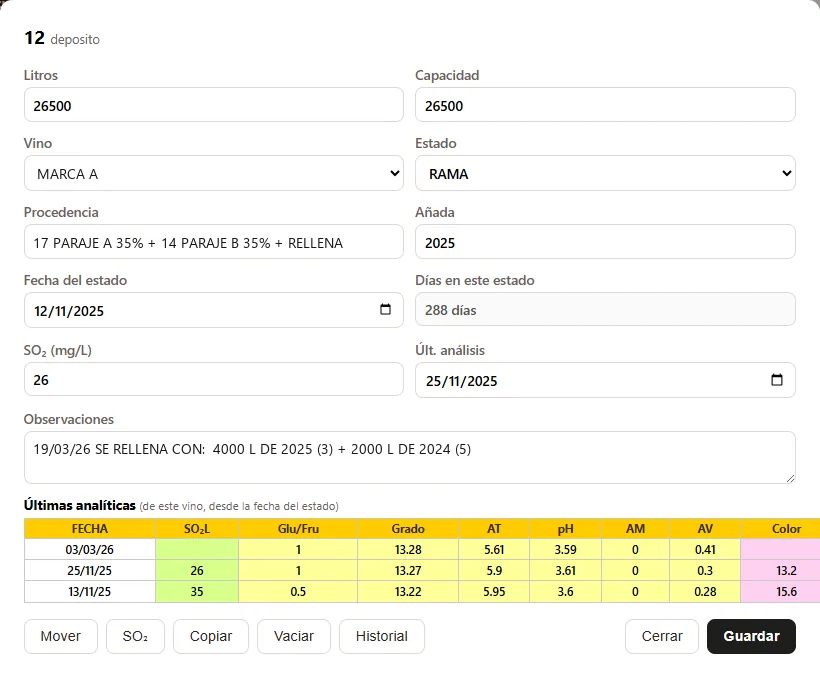
Task: Click the Color column header
Action: click(781, 529)
